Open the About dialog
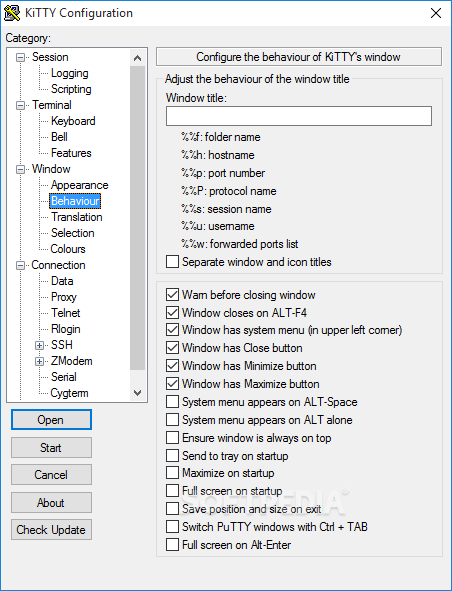The image size is (452, 591). click(51, 503)
